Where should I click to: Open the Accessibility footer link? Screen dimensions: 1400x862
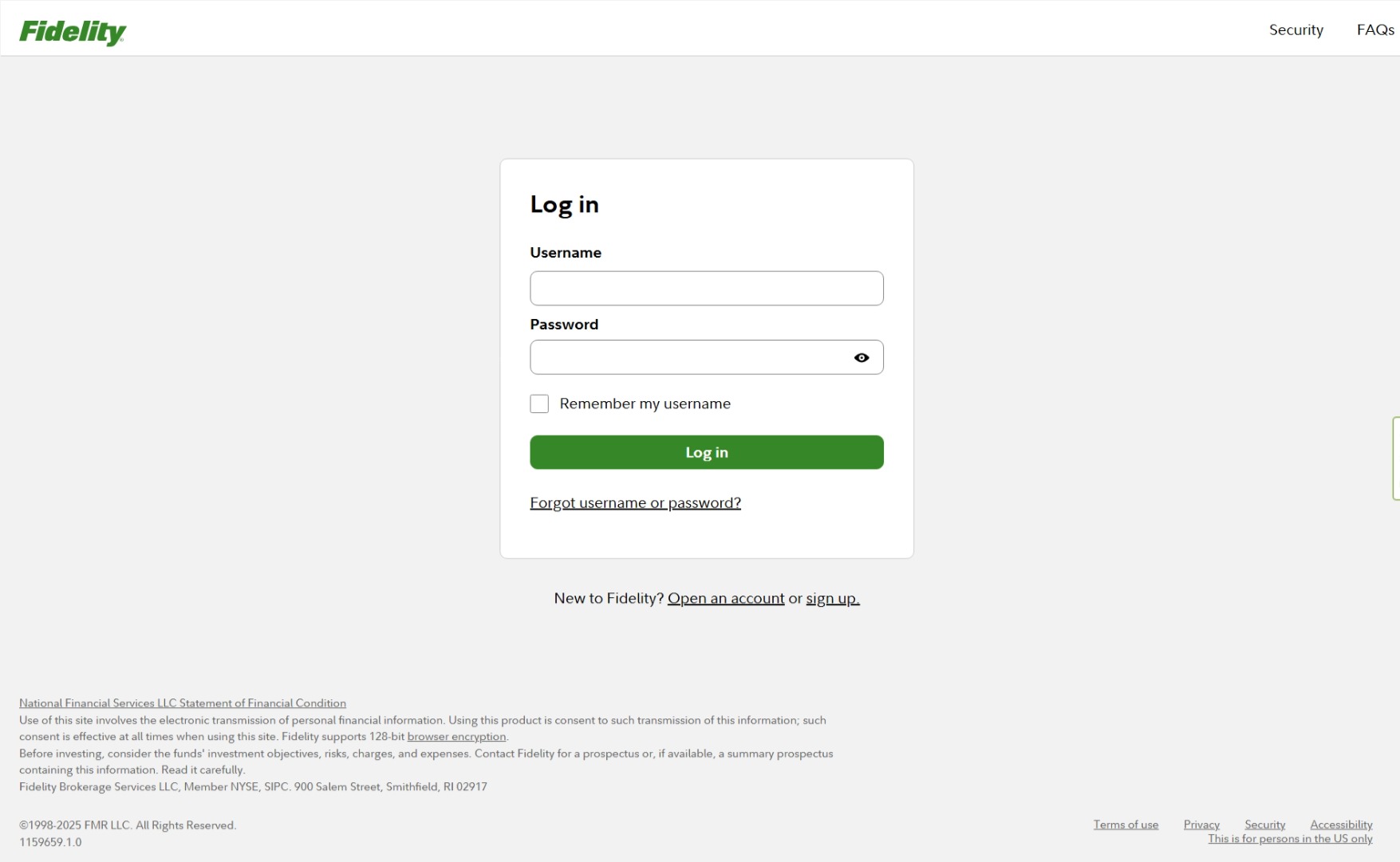[1341, 825]
